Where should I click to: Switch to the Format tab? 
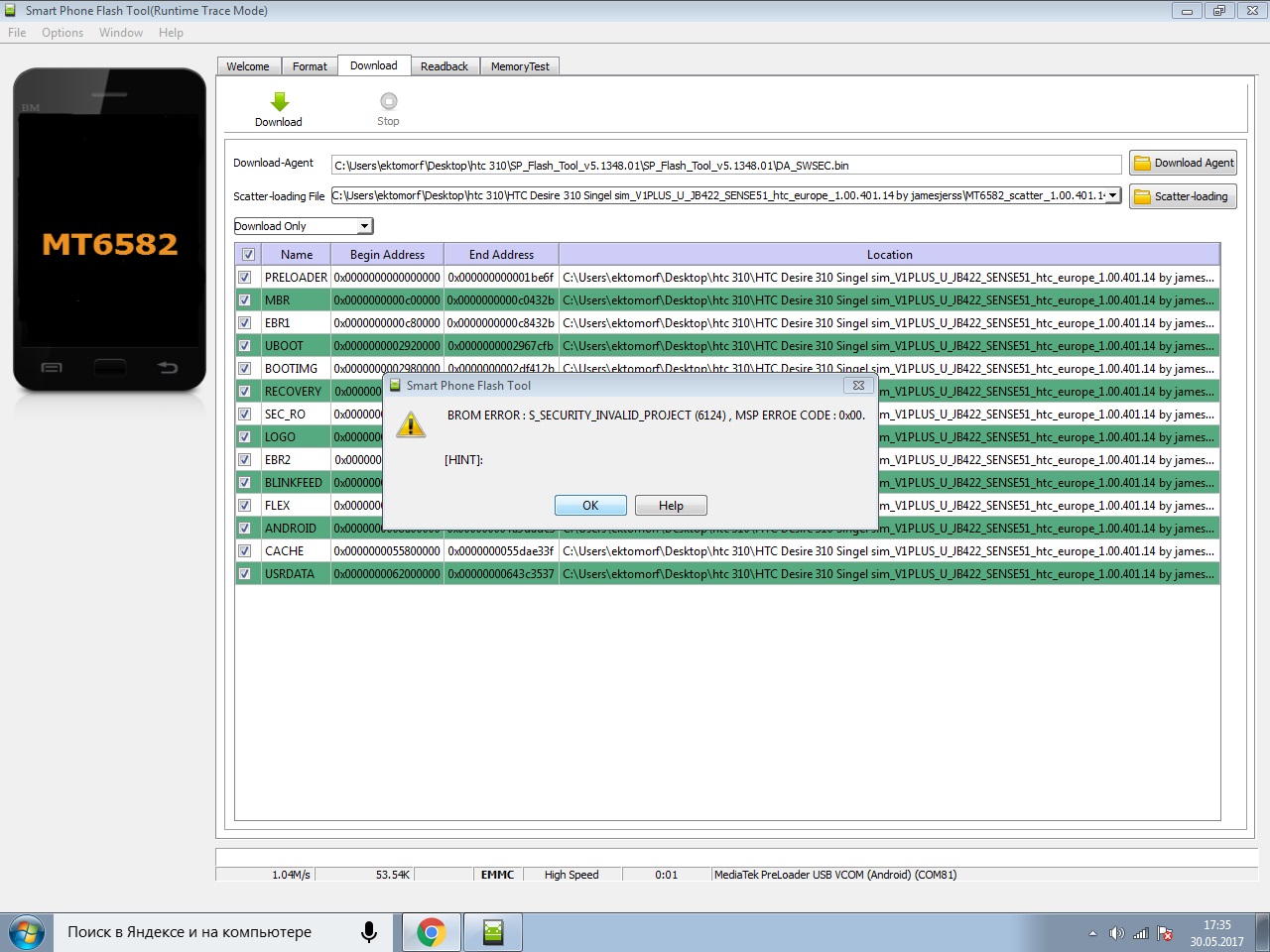310,66
